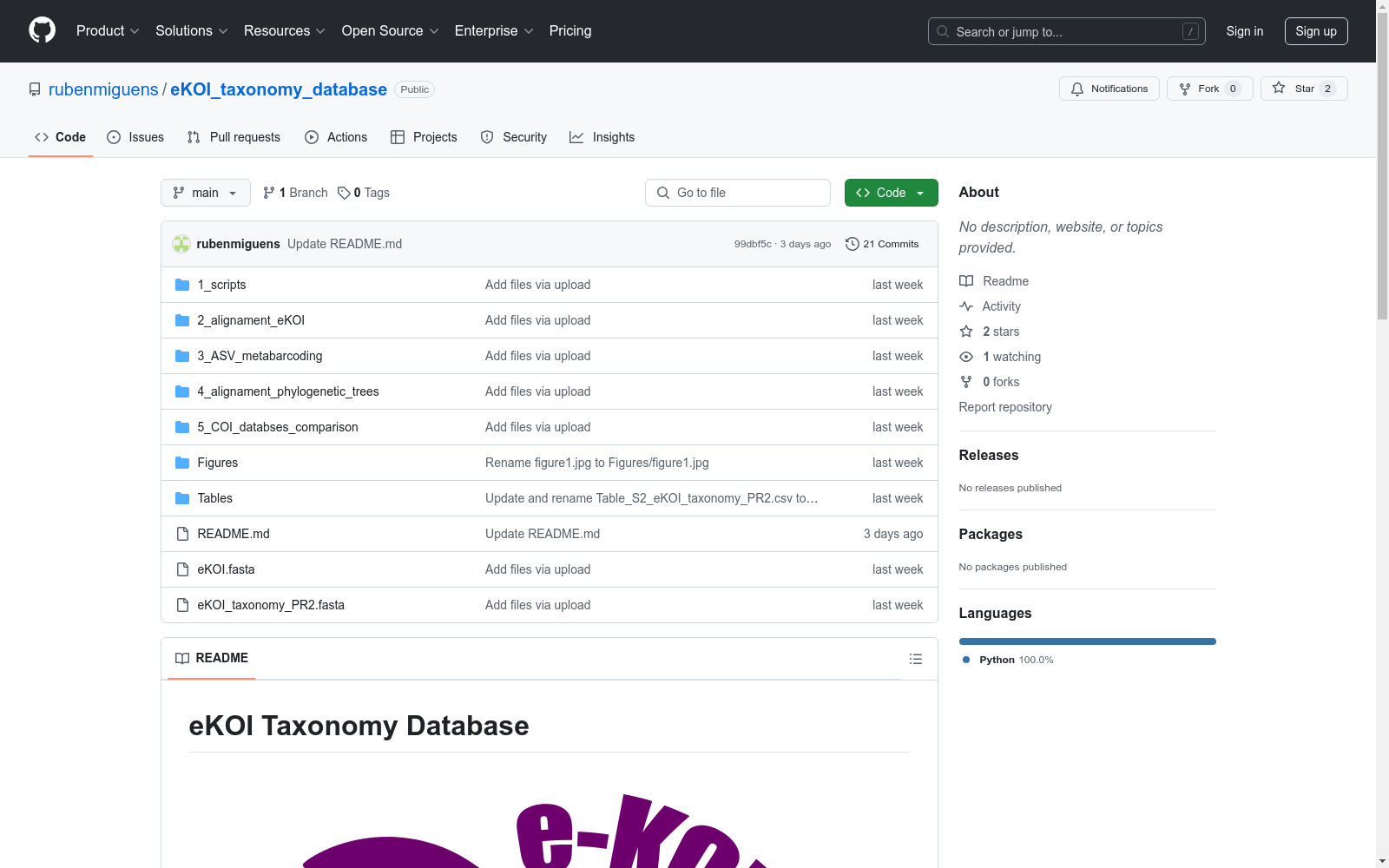Select the README tab above the readme
Image resolution: width=1389 pixels, height=868 pixels.
[x=212, y=658]
